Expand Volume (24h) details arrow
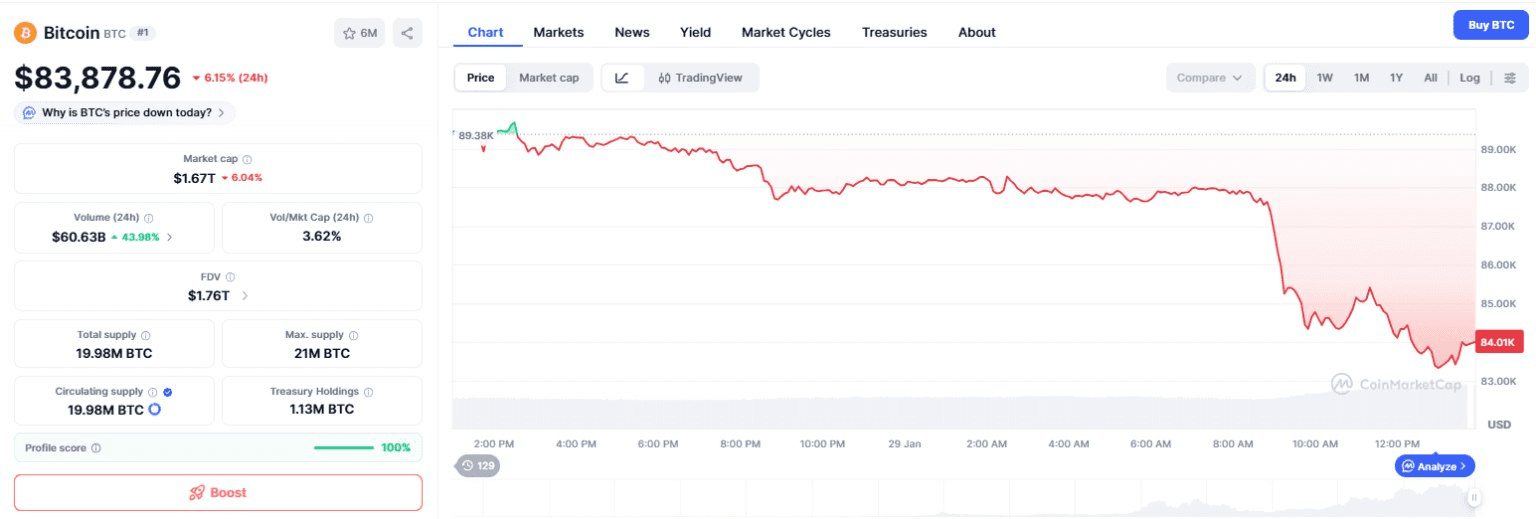 (x=169, y=237)
